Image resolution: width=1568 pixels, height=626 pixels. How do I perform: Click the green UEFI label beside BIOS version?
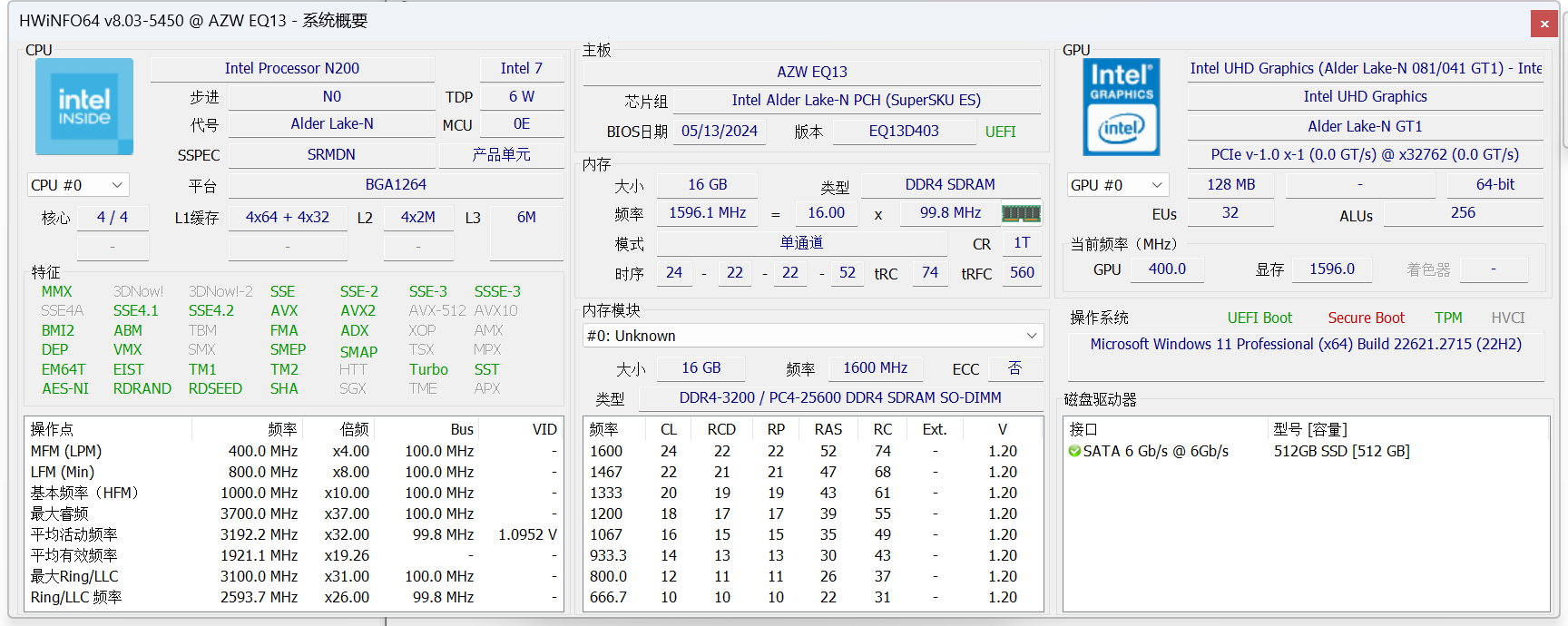1000,132
